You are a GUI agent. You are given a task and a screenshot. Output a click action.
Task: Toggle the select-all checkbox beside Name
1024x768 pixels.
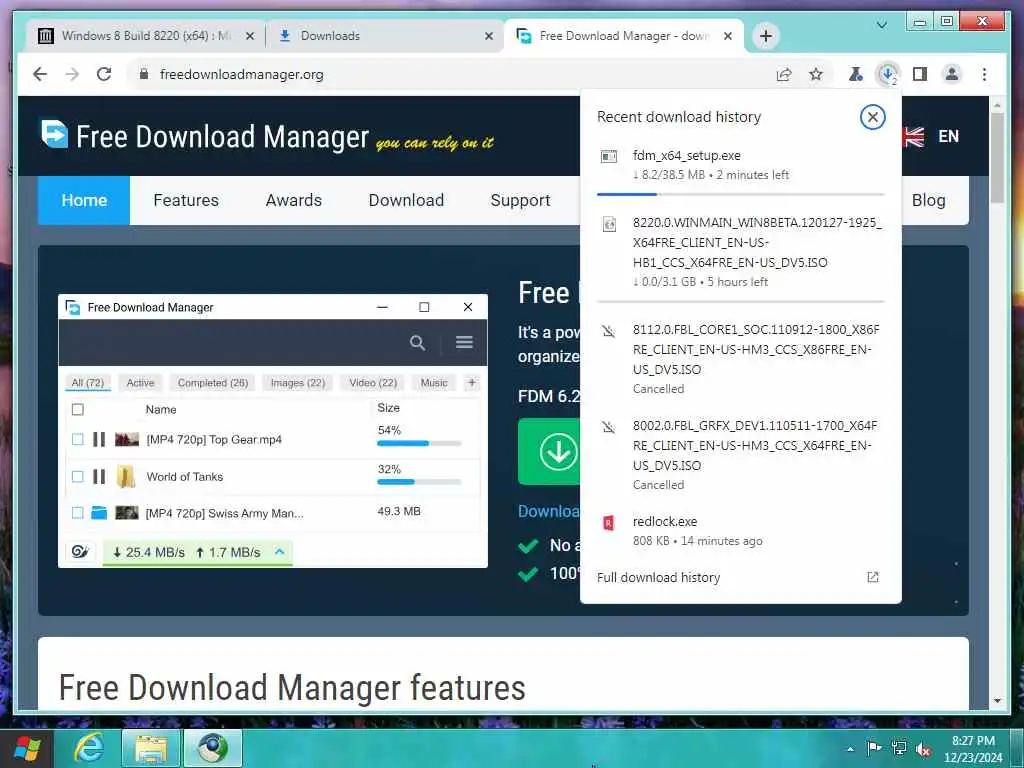pyautogui.click(x=78, y=409)
